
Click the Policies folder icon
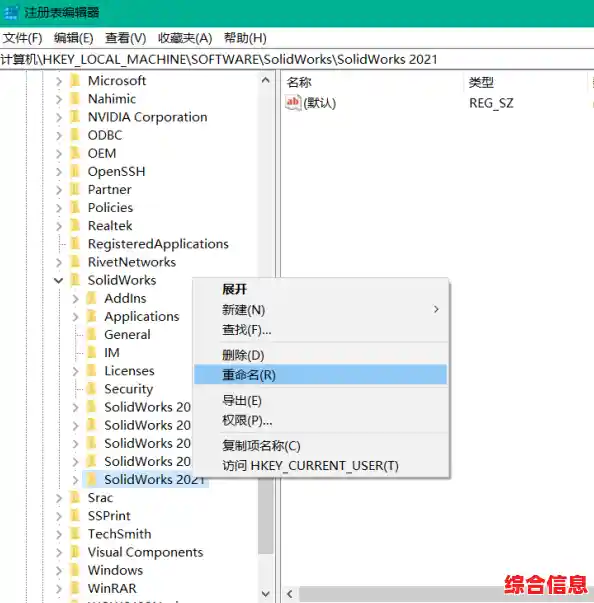pos(75,207)
